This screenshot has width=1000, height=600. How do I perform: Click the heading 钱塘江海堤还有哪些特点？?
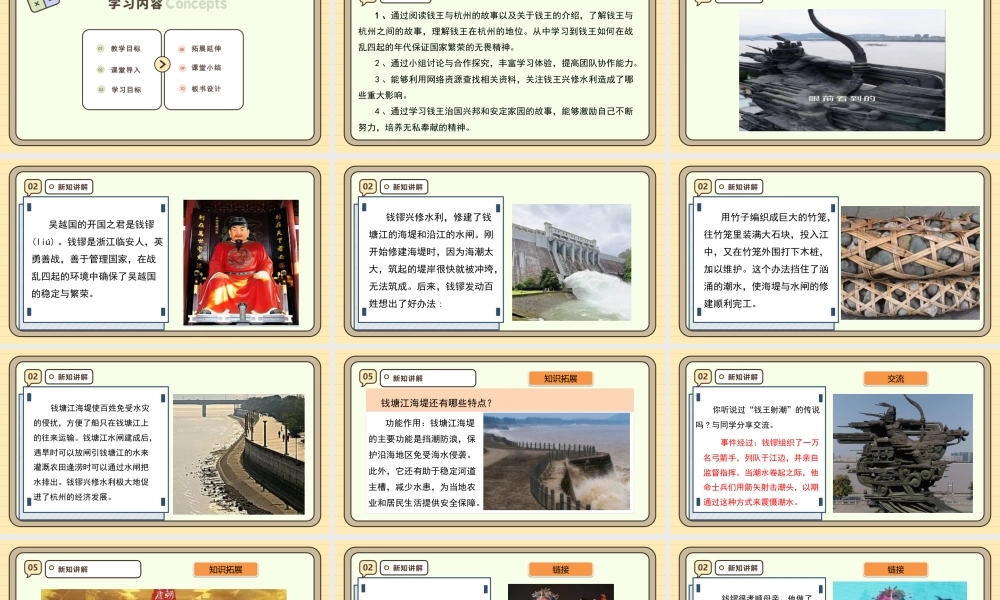437,403
